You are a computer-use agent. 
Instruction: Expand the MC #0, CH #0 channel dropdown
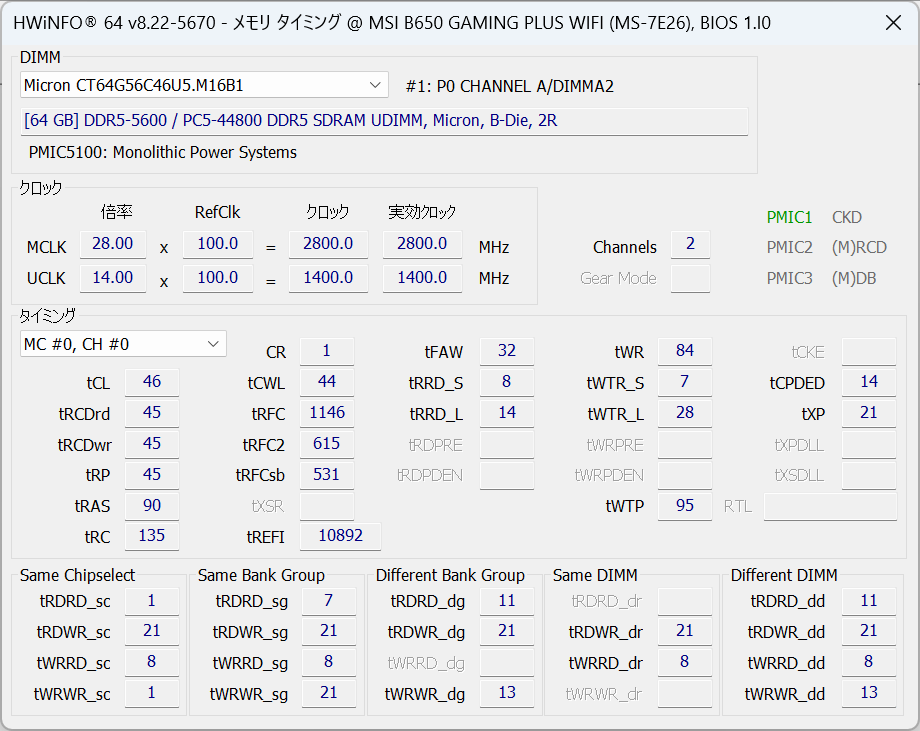[123, 344]
